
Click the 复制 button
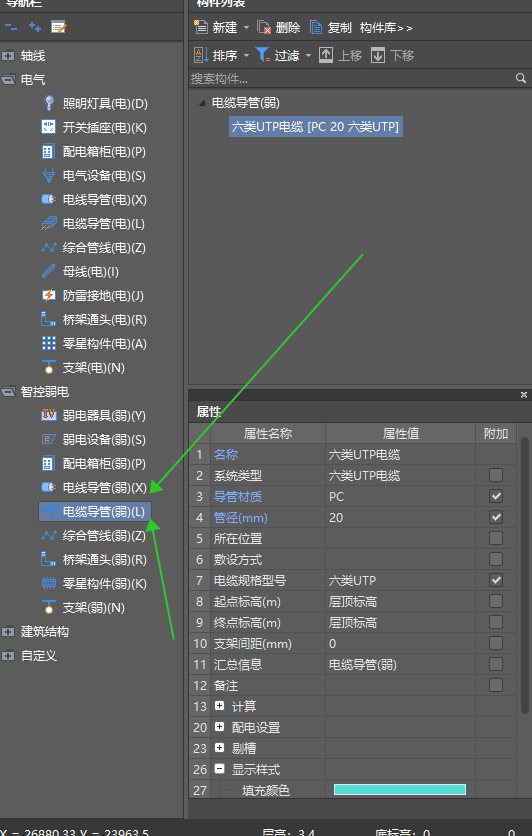[x=331, y=27]
